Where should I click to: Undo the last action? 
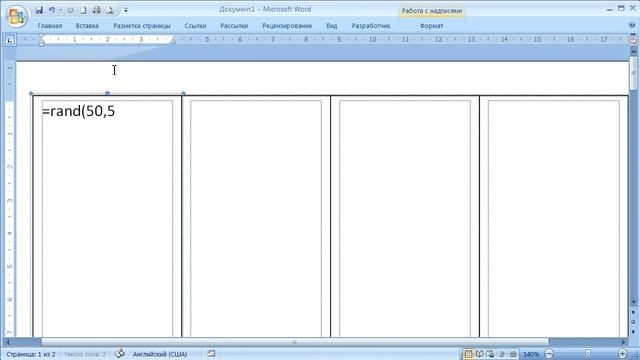[x=52, y=10]
